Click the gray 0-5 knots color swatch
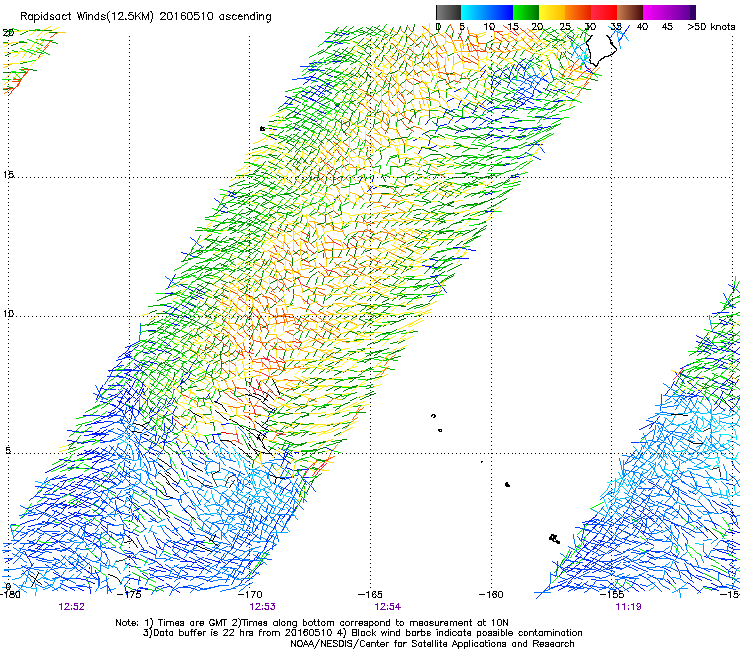The image size is (740, 650). pos(448,12)
